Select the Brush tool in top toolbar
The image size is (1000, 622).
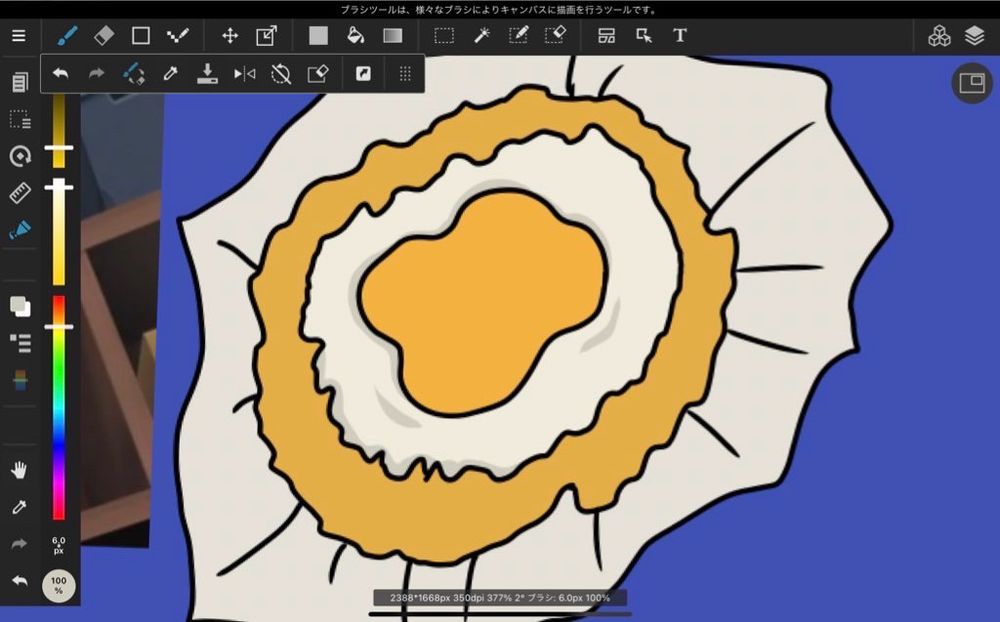coord(67,36)
